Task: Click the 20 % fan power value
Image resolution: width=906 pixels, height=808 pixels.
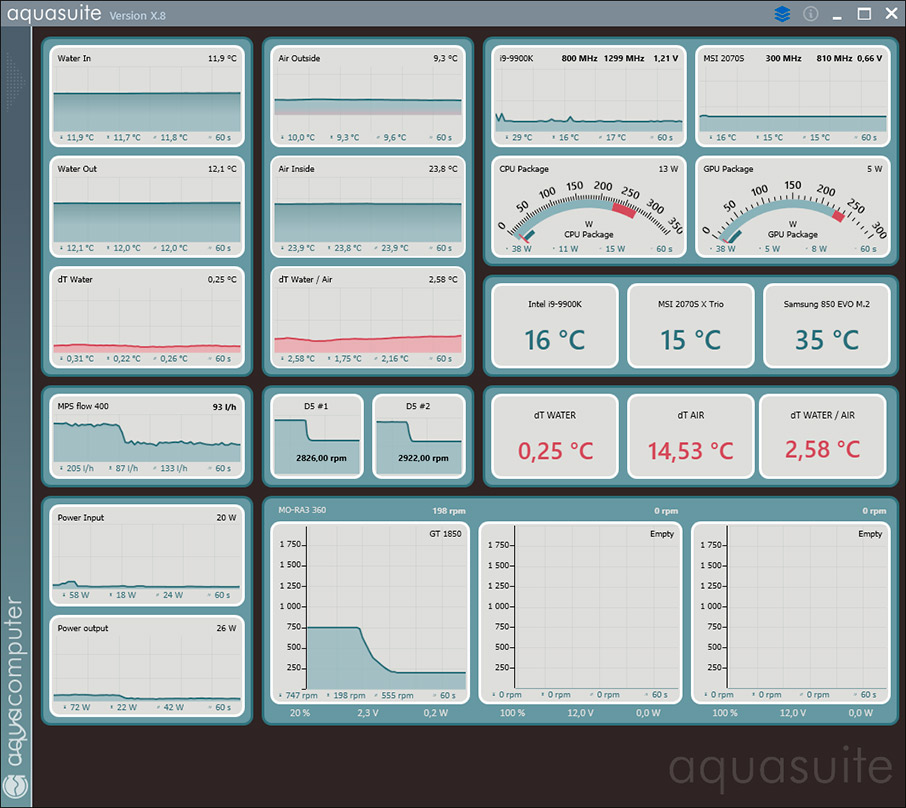Action: point(300,713)
